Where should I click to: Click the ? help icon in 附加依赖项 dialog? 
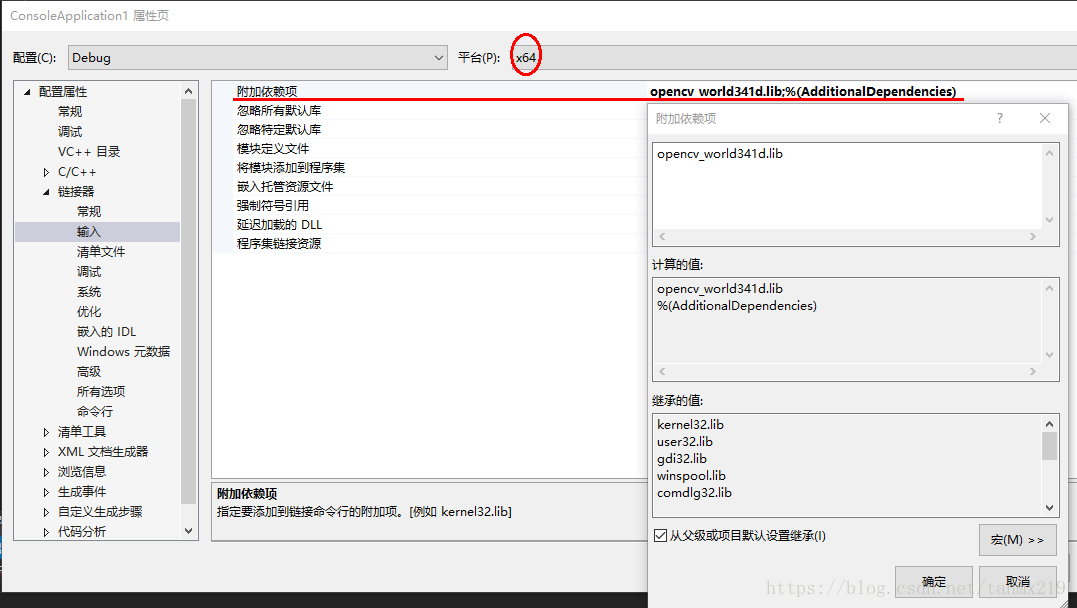[x=1000, y=118]
